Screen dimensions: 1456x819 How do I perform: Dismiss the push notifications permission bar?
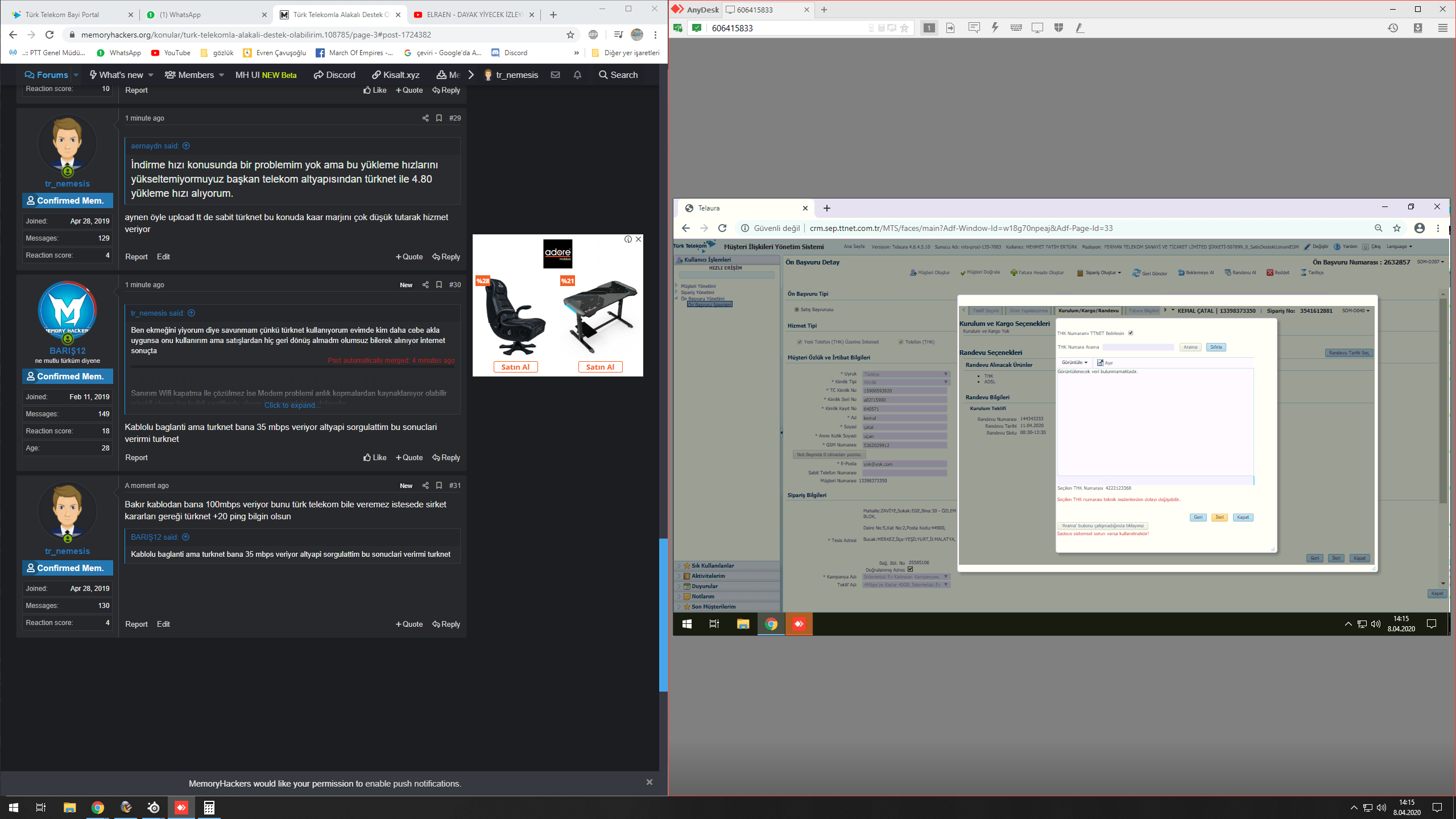650,783
